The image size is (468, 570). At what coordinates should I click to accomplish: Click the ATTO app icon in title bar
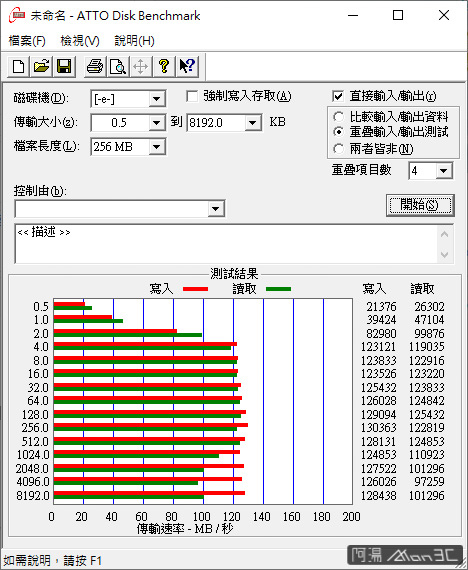point(17,15)
